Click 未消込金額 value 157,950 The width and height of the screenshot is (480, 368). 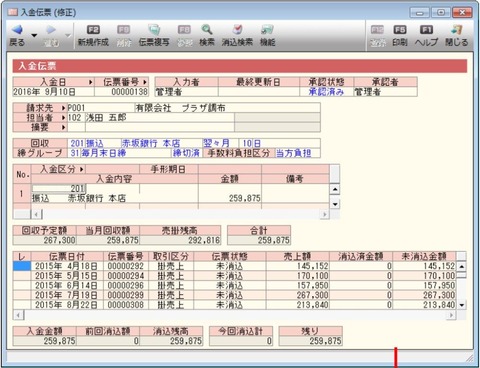[x=424, y=285]
